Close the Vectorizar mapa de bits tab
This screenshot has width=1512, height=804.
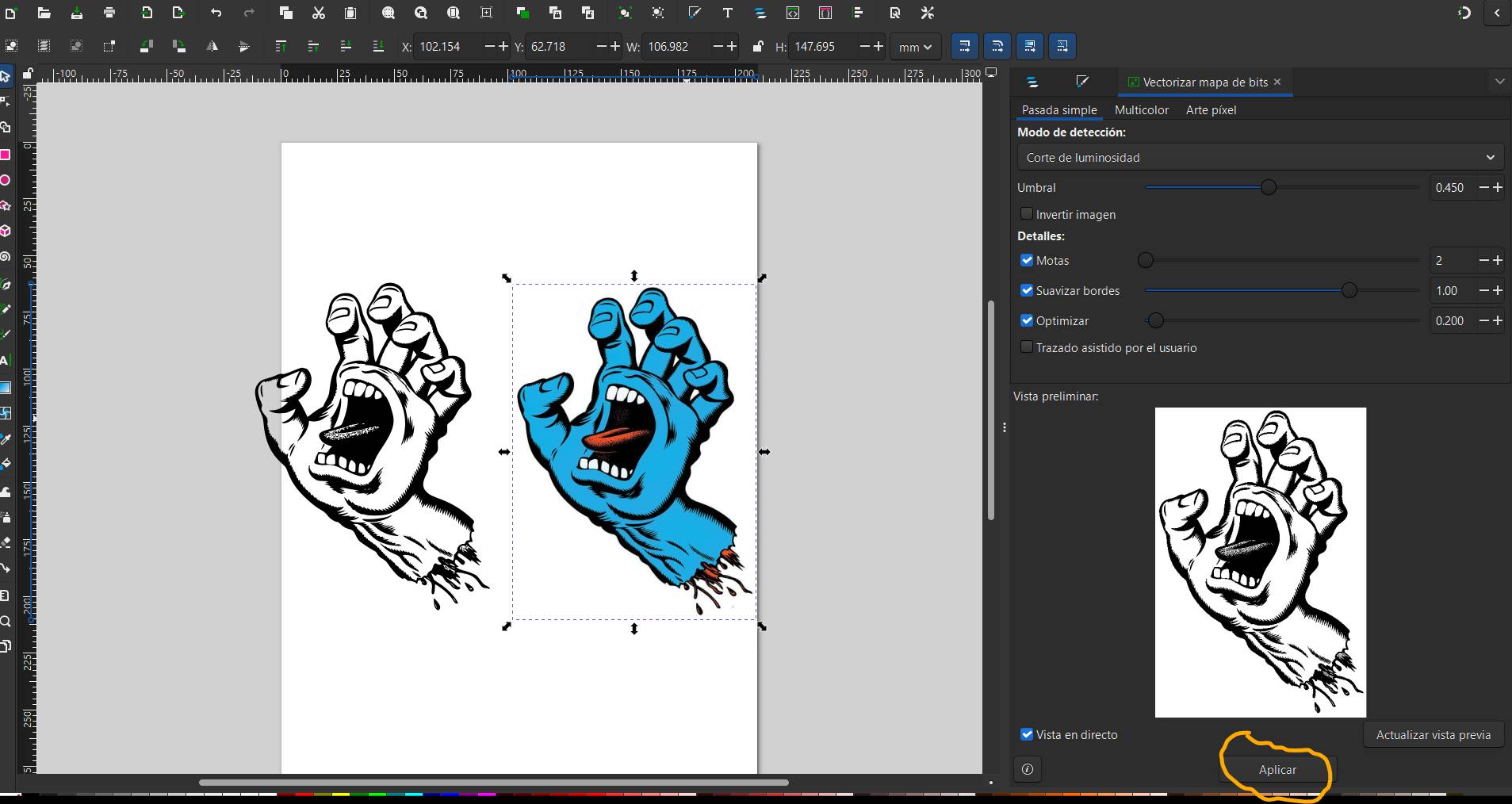[1277, 82]
